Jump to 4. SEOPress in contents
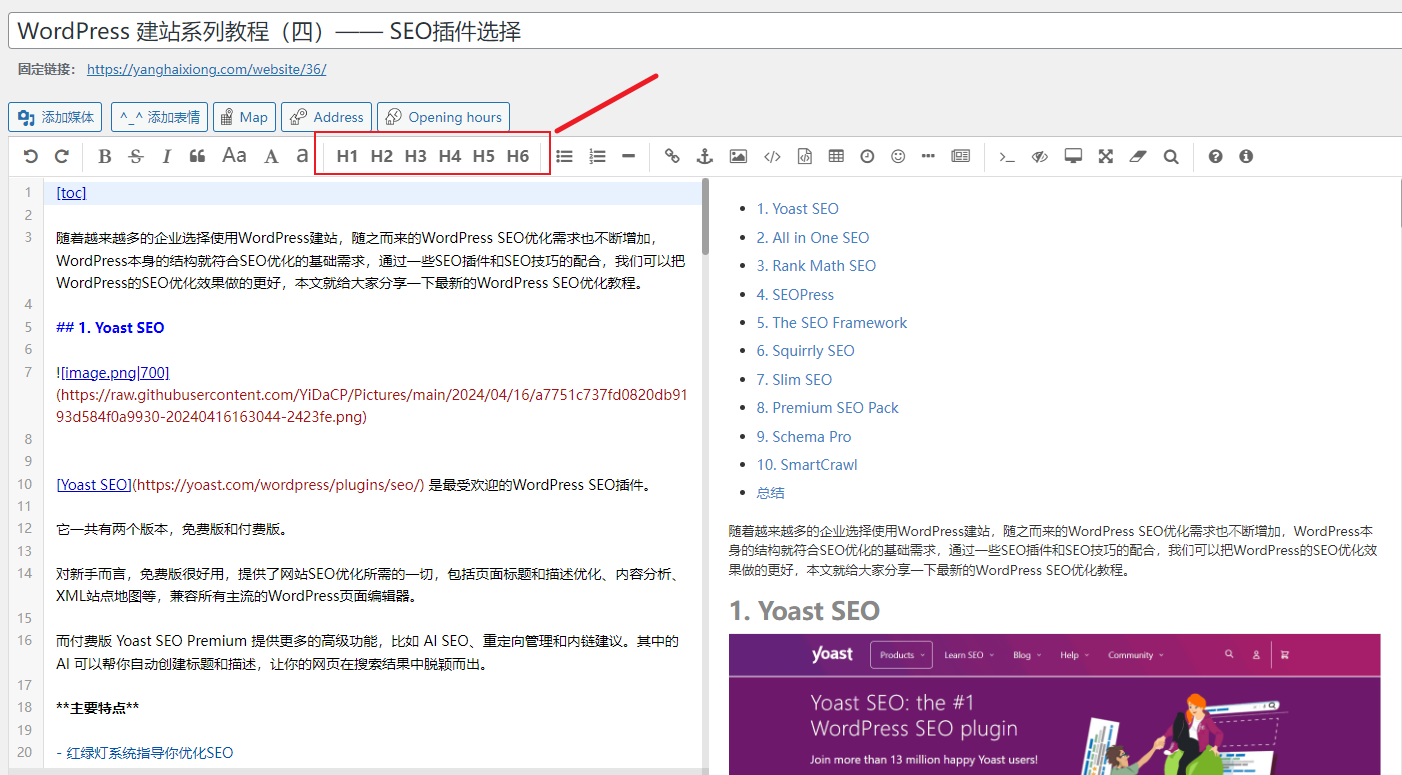This screenshot has height=775, width=1402. pos(795,294)
